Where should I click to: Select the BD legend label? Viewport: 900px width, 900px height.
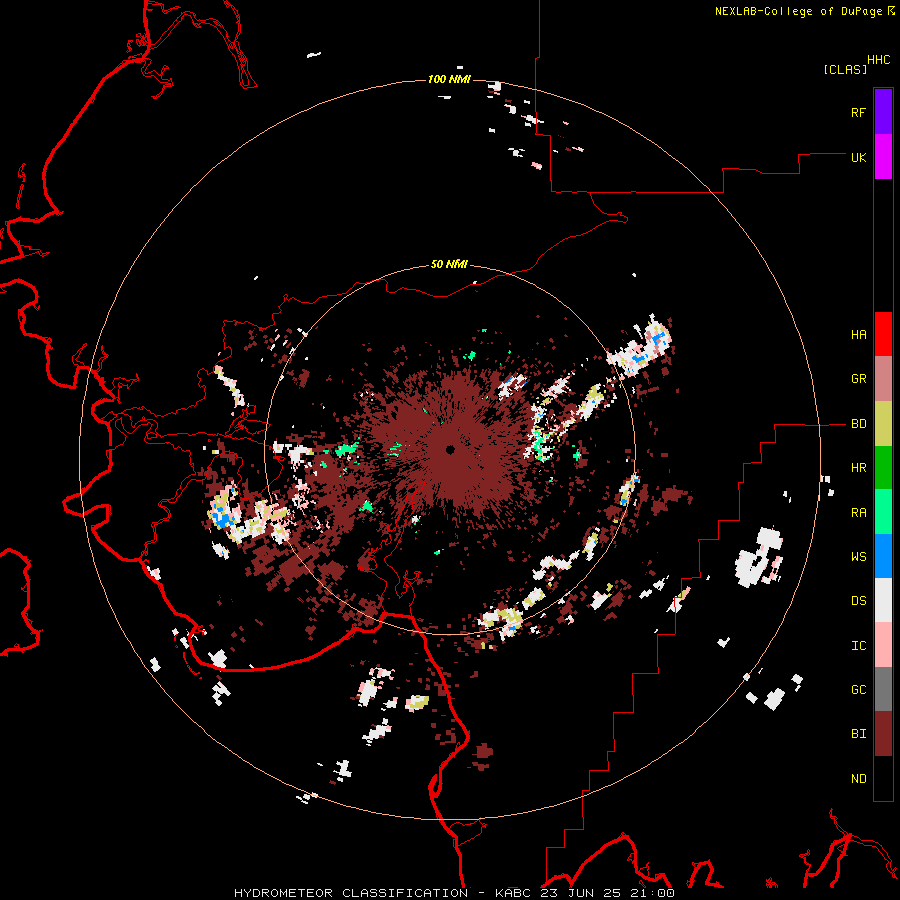[858, 424]
